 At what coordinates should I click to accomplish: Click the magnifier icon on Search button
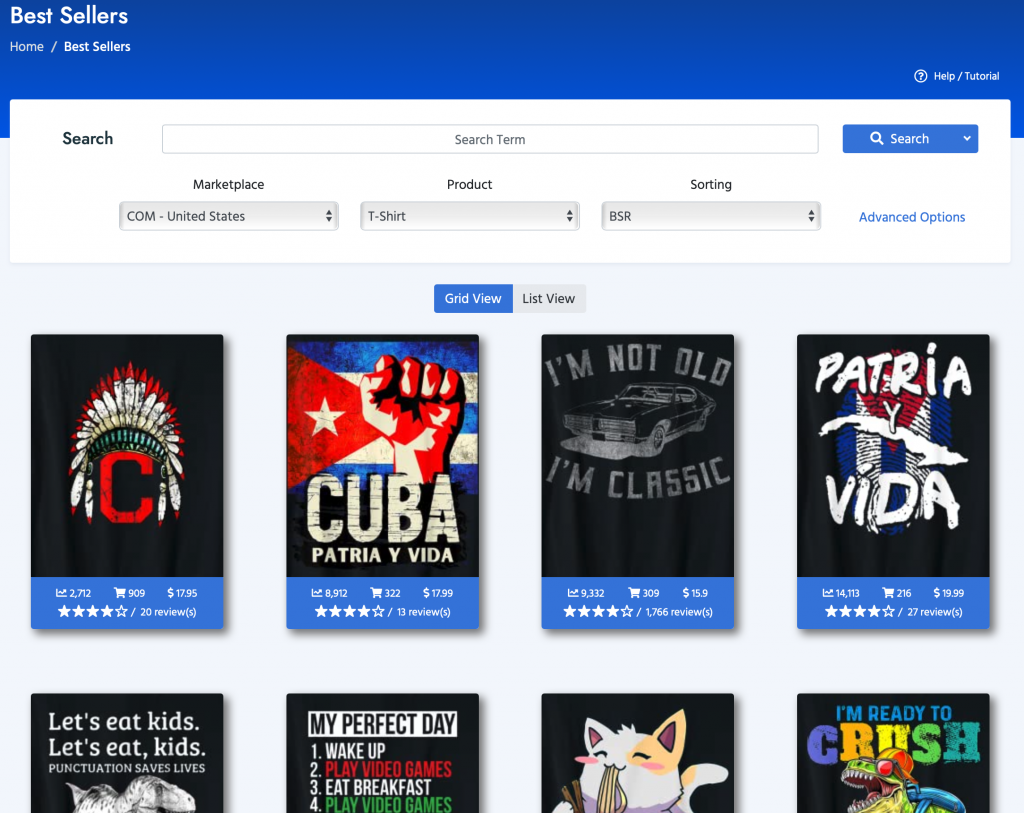tap(876, 138)
